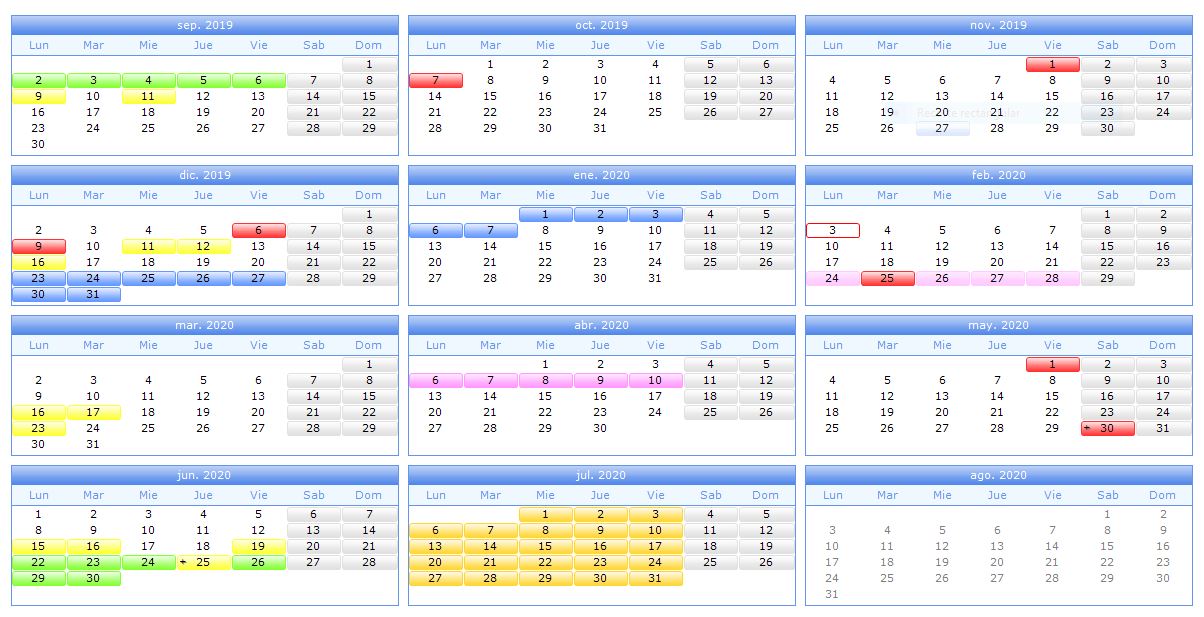Select the green day 26 in June 2020

click(x=258, y=562)
